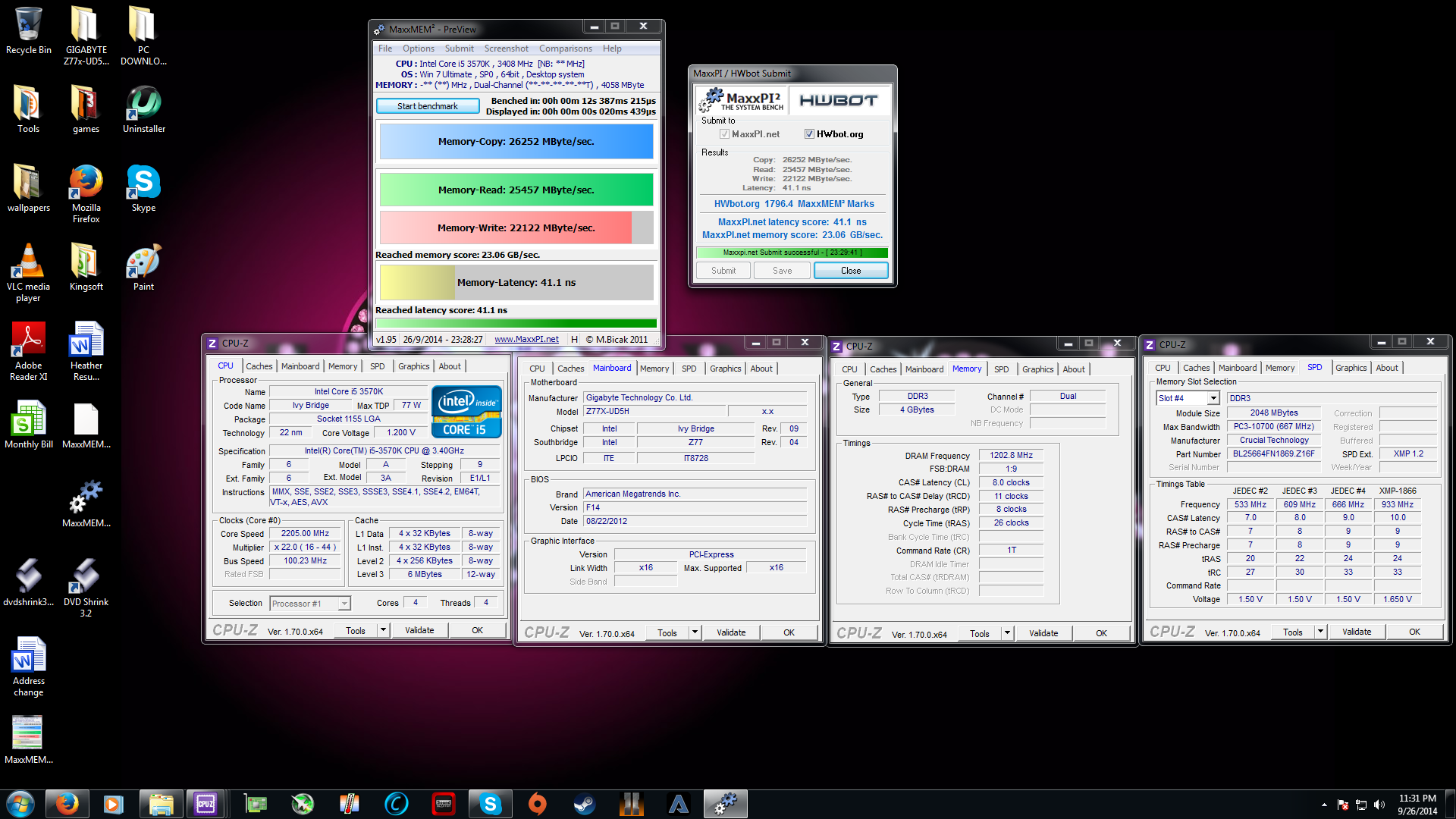Launch Adobe Reader XI from the desktop
This screenshot has height=819, width=1456.
[x=28, y=351]
